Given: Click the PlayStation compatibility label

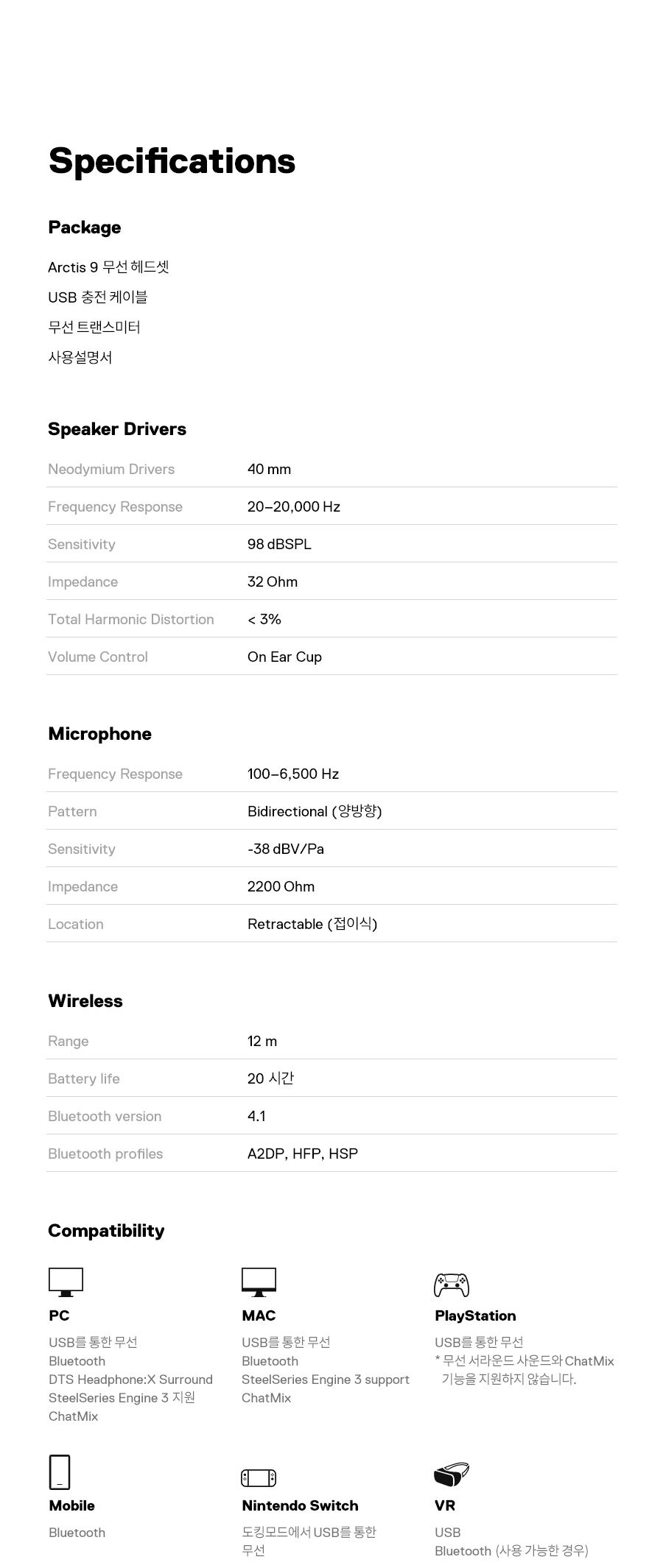Looking at the screenshot, I should point(475,1316).
